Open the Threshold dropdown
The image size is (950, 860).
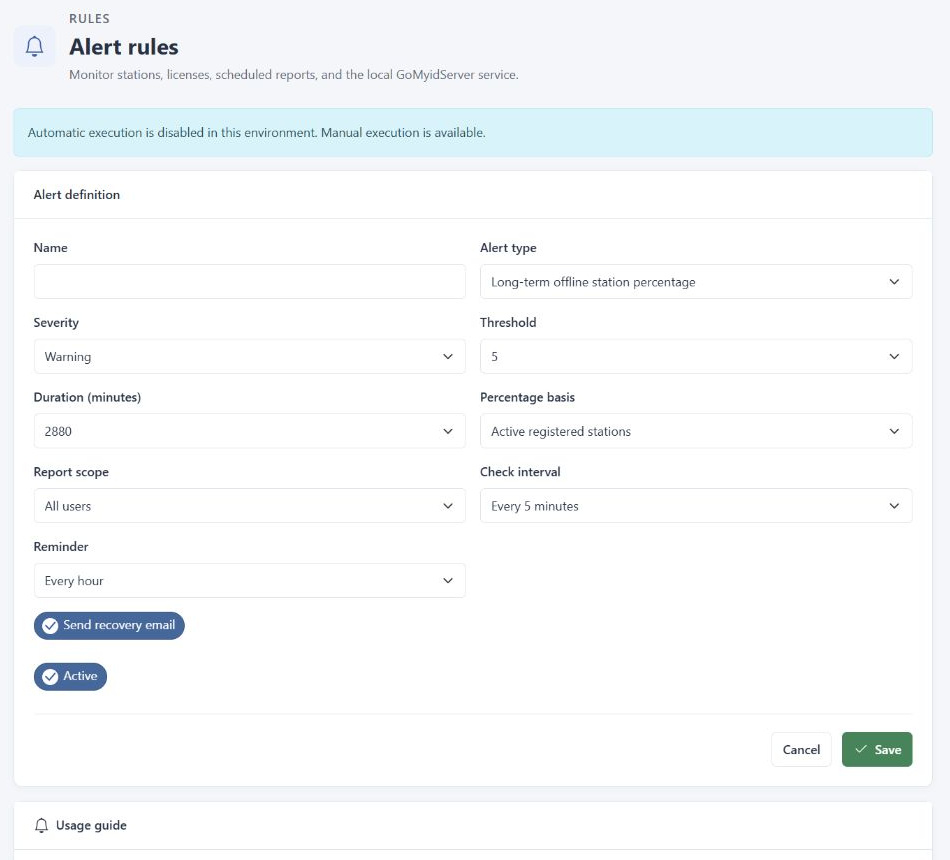coord(696,356)
